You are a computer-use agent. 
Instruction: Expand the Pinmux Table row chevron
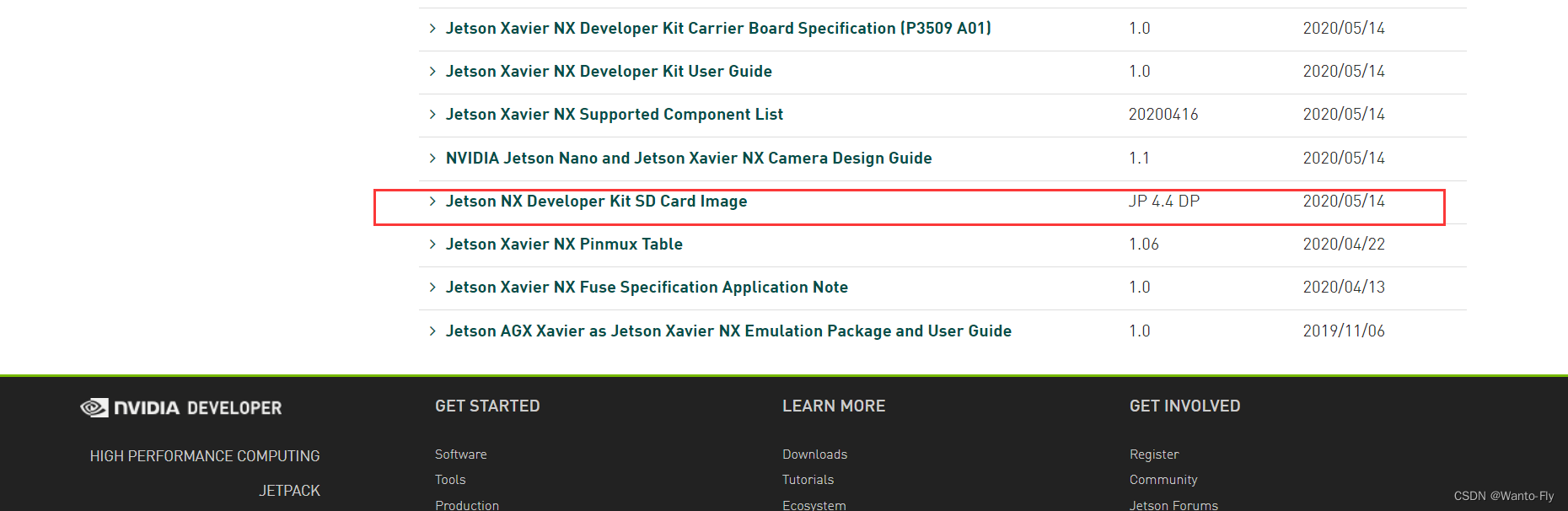(432, 245)
